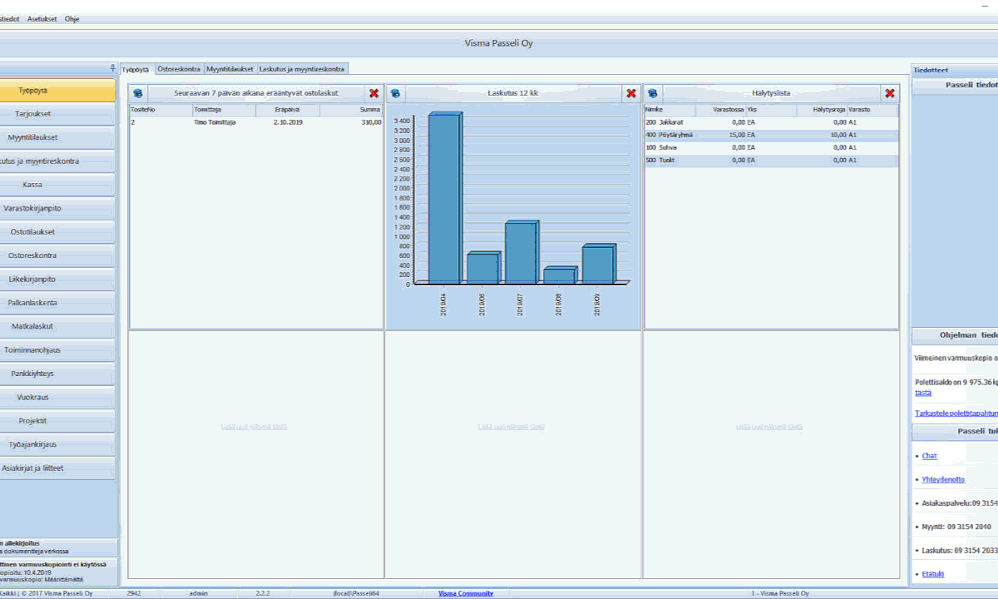The image size is (998, 599).
Task: Select the 'Sohva' row in Hälytyslista
Action: (x=771, y=148)
